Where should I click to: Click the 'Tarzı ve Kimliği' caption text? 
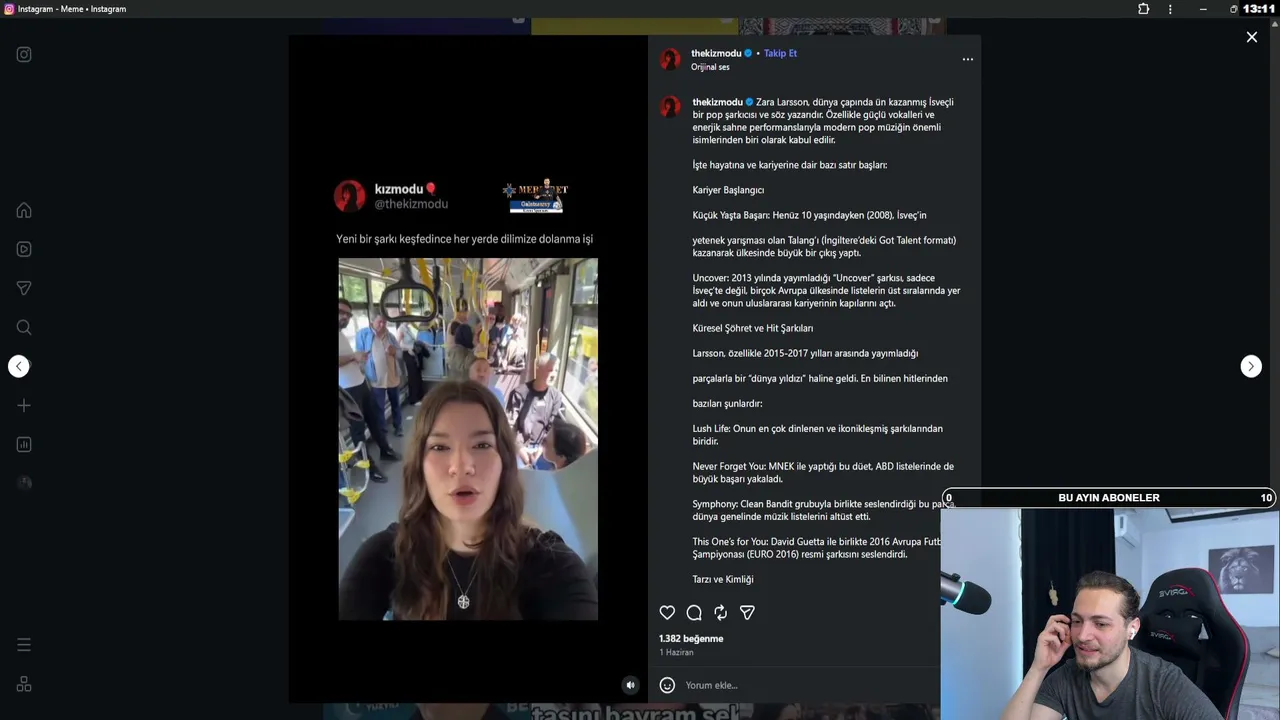[723, 580]
